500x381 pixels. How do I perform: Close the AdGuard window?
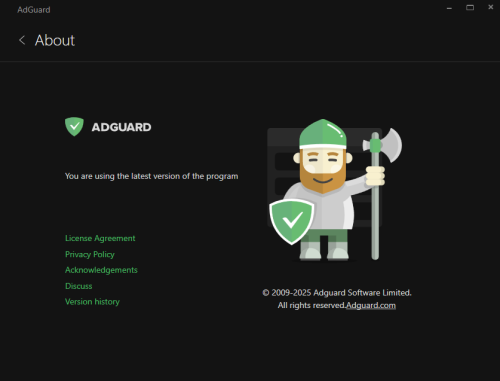tap(491, 7)
